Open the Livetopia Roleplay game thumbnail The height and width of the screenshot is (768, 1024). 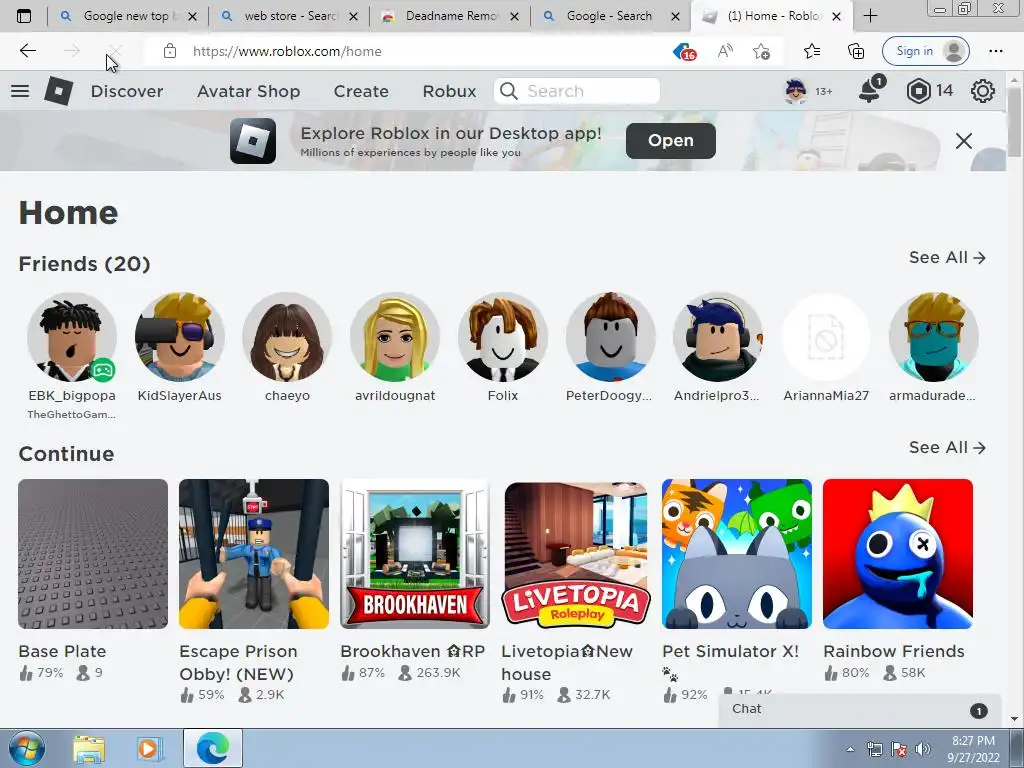[576, 554]
